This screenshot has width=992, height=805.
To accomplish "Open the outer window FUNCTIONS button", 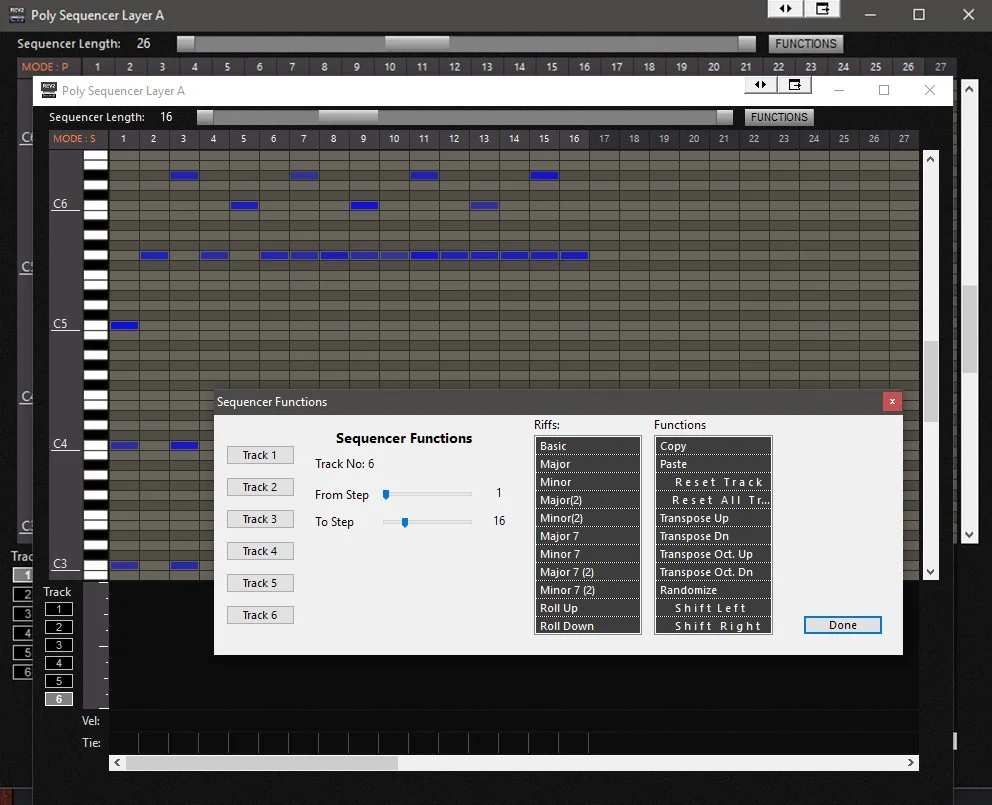I will click(805, 44).
